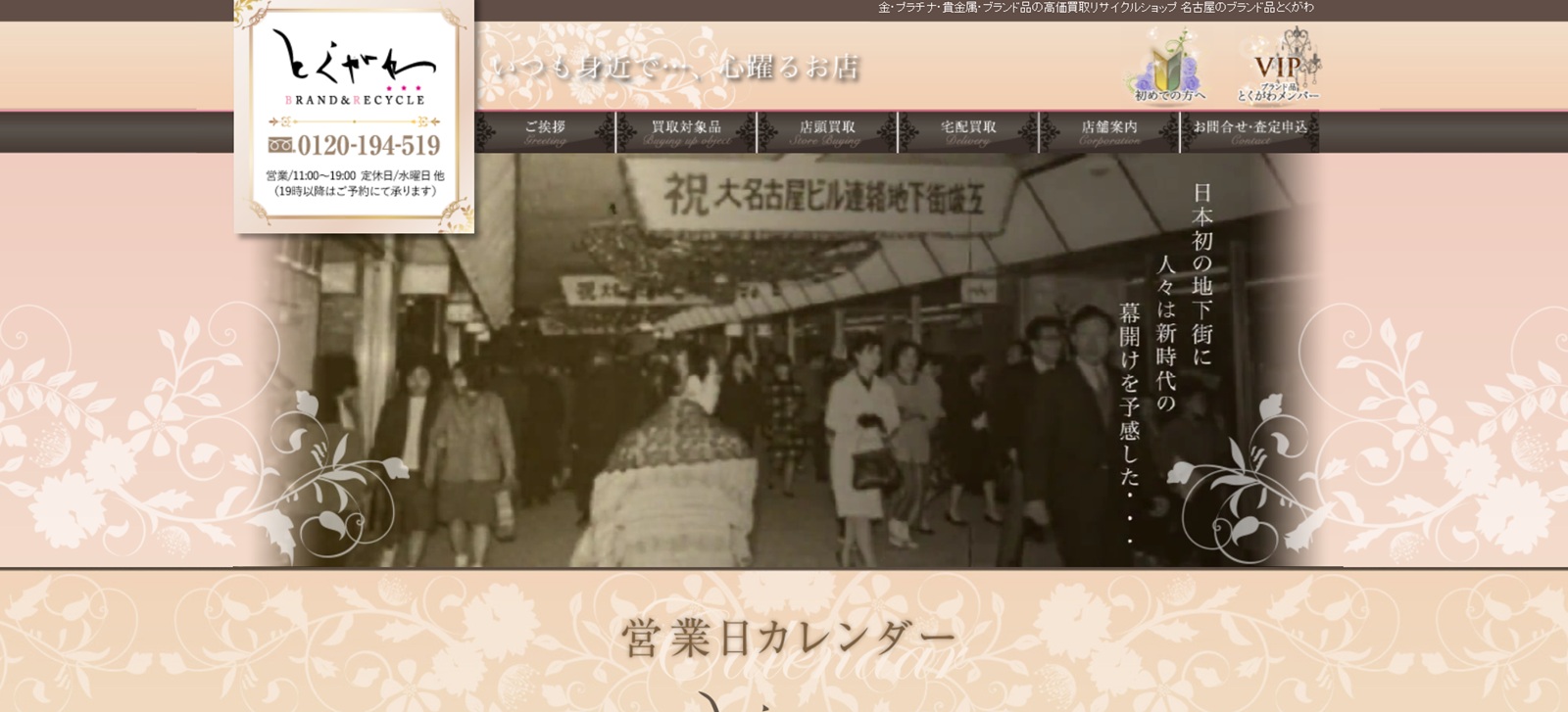Click the 19時以降はご予約にて承ります note
Viewport: 1568px width, 712px height.
[x=355, y=191]
